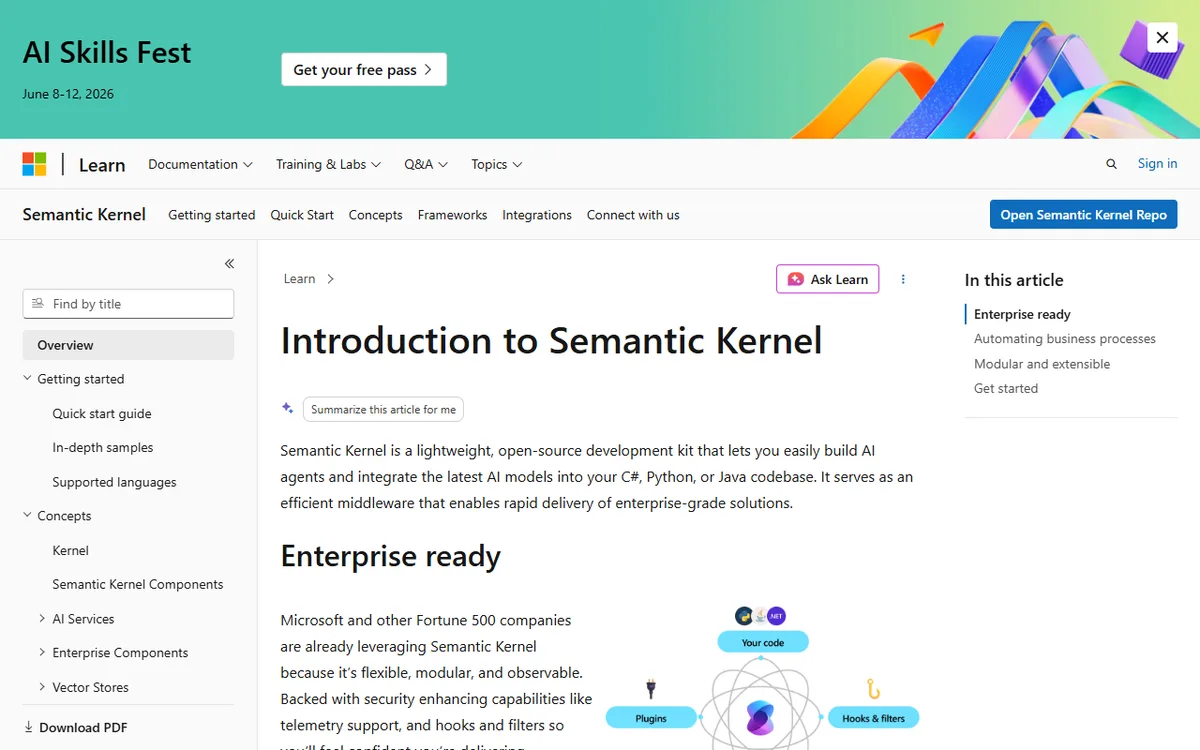Select the Quick Start nav tab
Image resolution: width=1200 pixels, height=750 pixels.
302,215
